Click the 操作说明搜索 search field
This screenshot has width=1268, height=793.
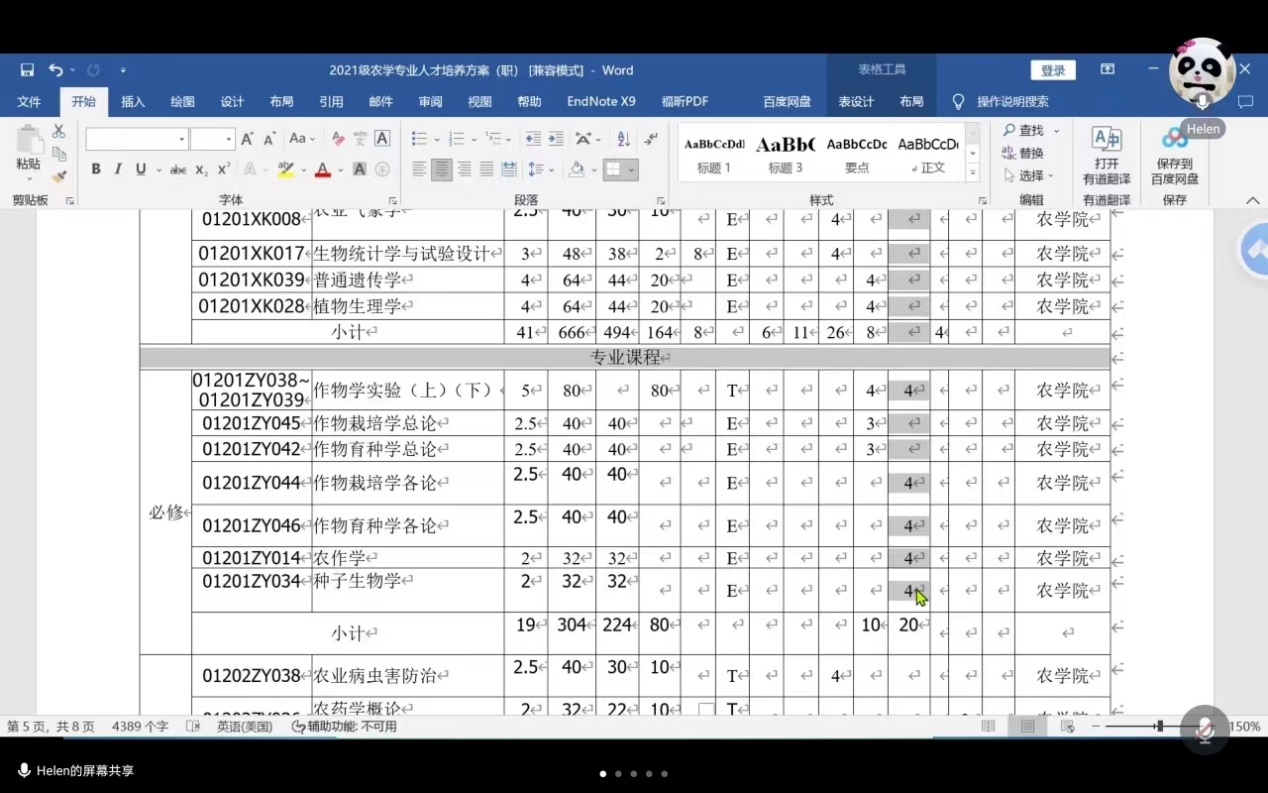coord(1012,102)
